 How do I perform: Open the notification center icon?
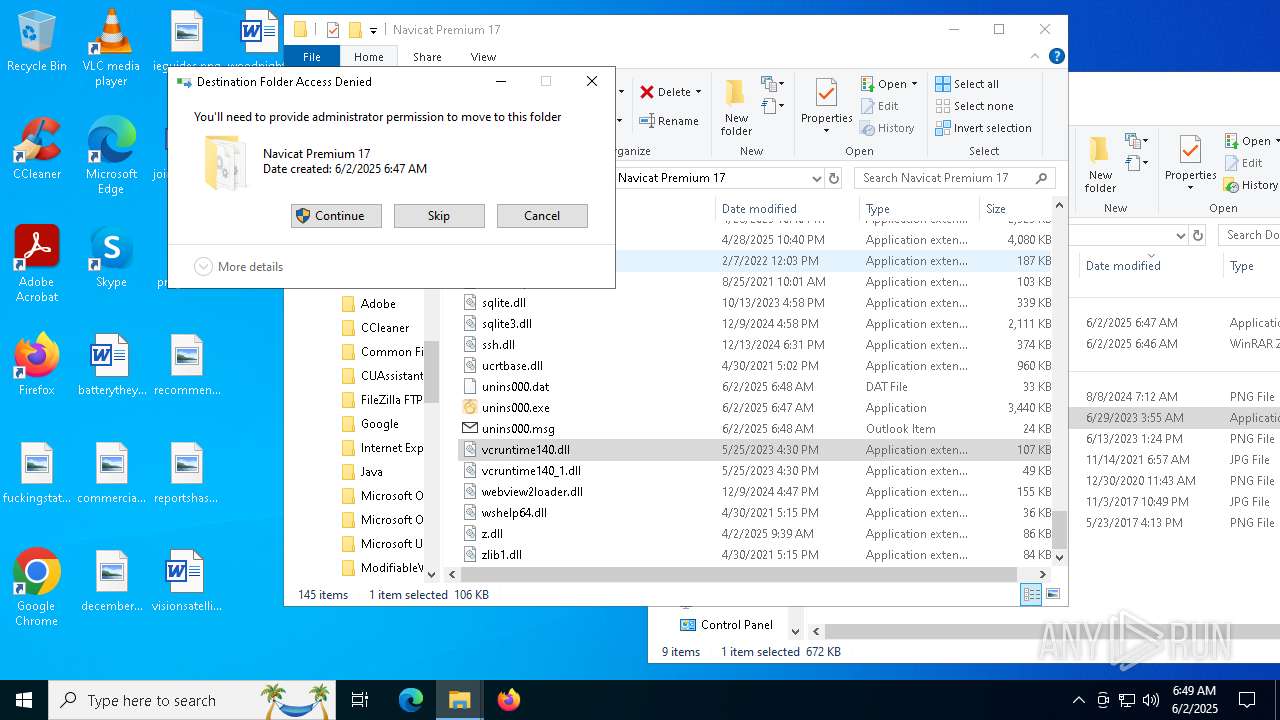click(x=1247, y=700)
